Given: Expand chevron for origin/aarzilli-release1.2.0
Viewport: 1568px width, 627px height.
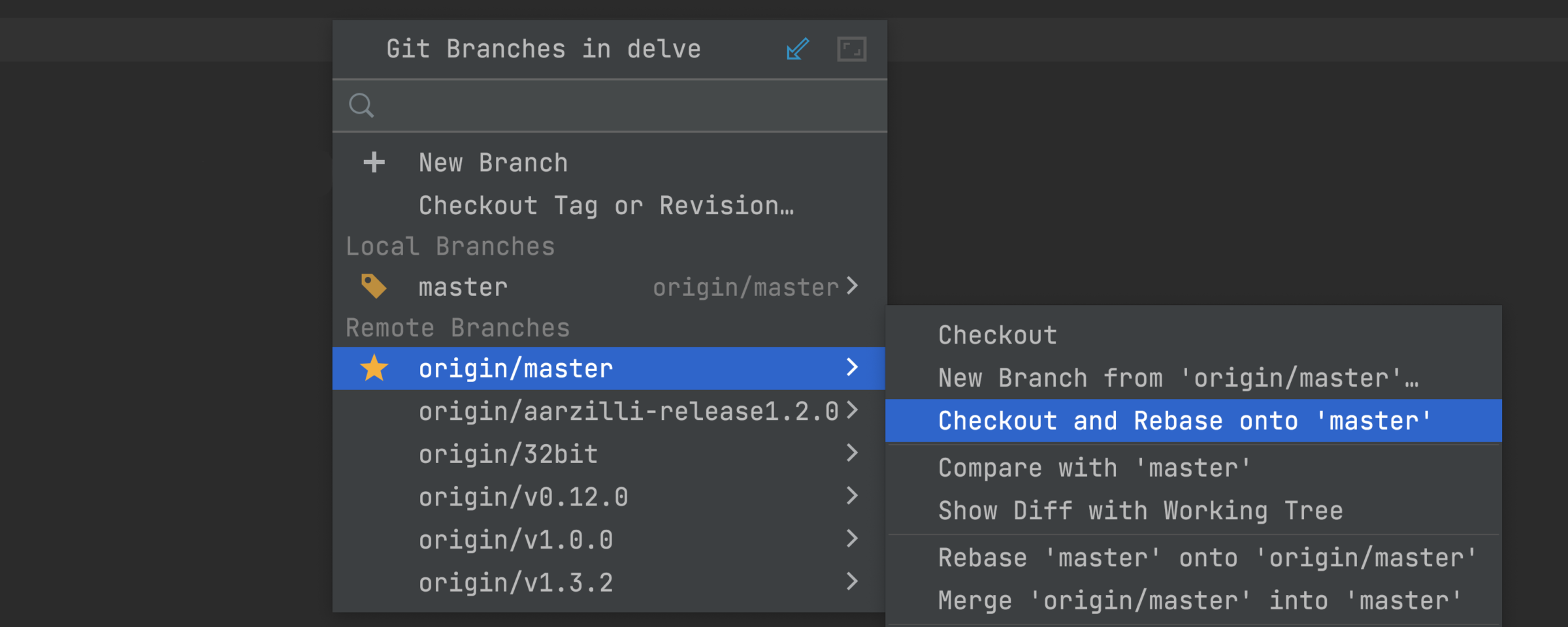Looking at the screenshot, I should pos(853,410).
